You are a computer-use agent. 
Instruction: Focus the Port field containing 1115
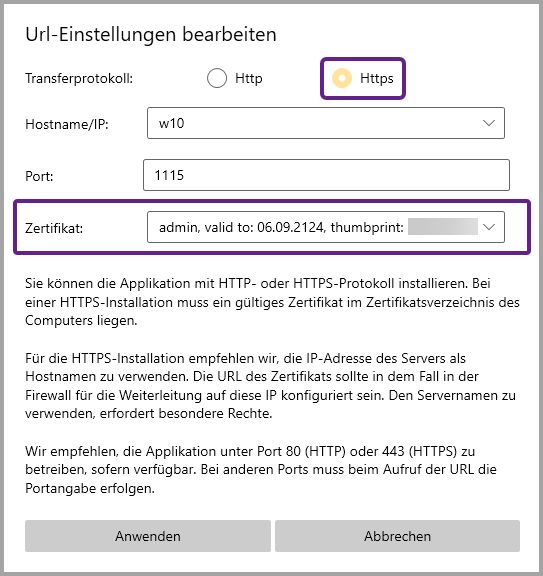(326, 175)
